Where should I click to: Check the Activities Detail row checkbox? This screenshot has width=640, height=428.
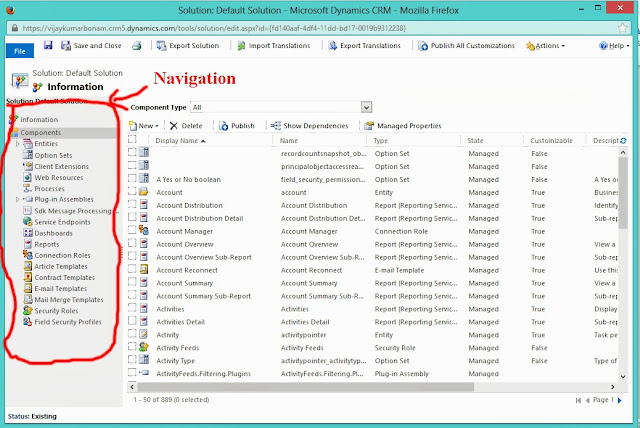tap(132, 320)
